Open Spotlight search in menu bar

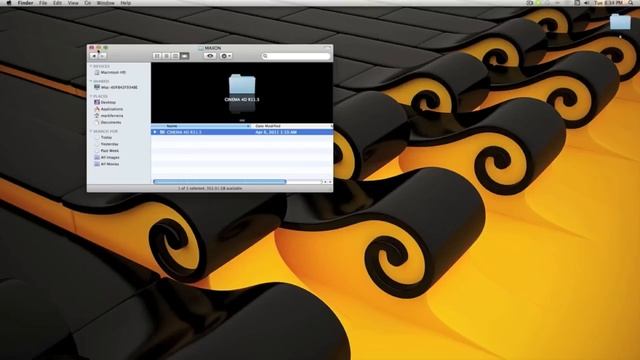pos(631,3)
